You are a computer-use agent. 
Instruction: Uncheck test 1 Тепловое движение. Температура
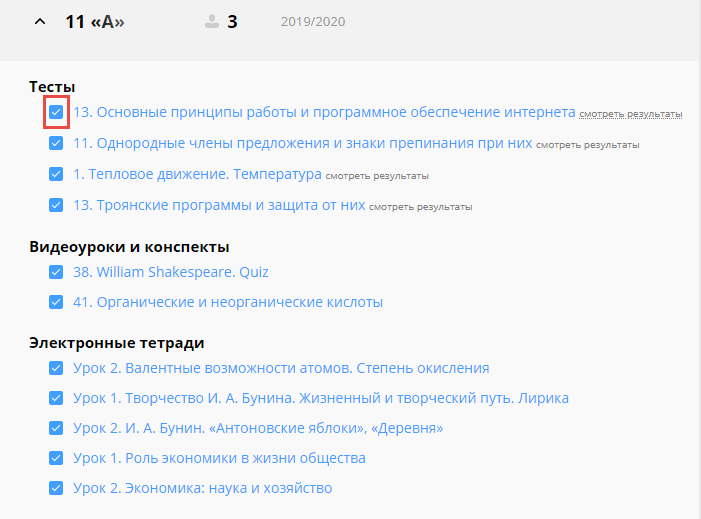click(56, 174)
